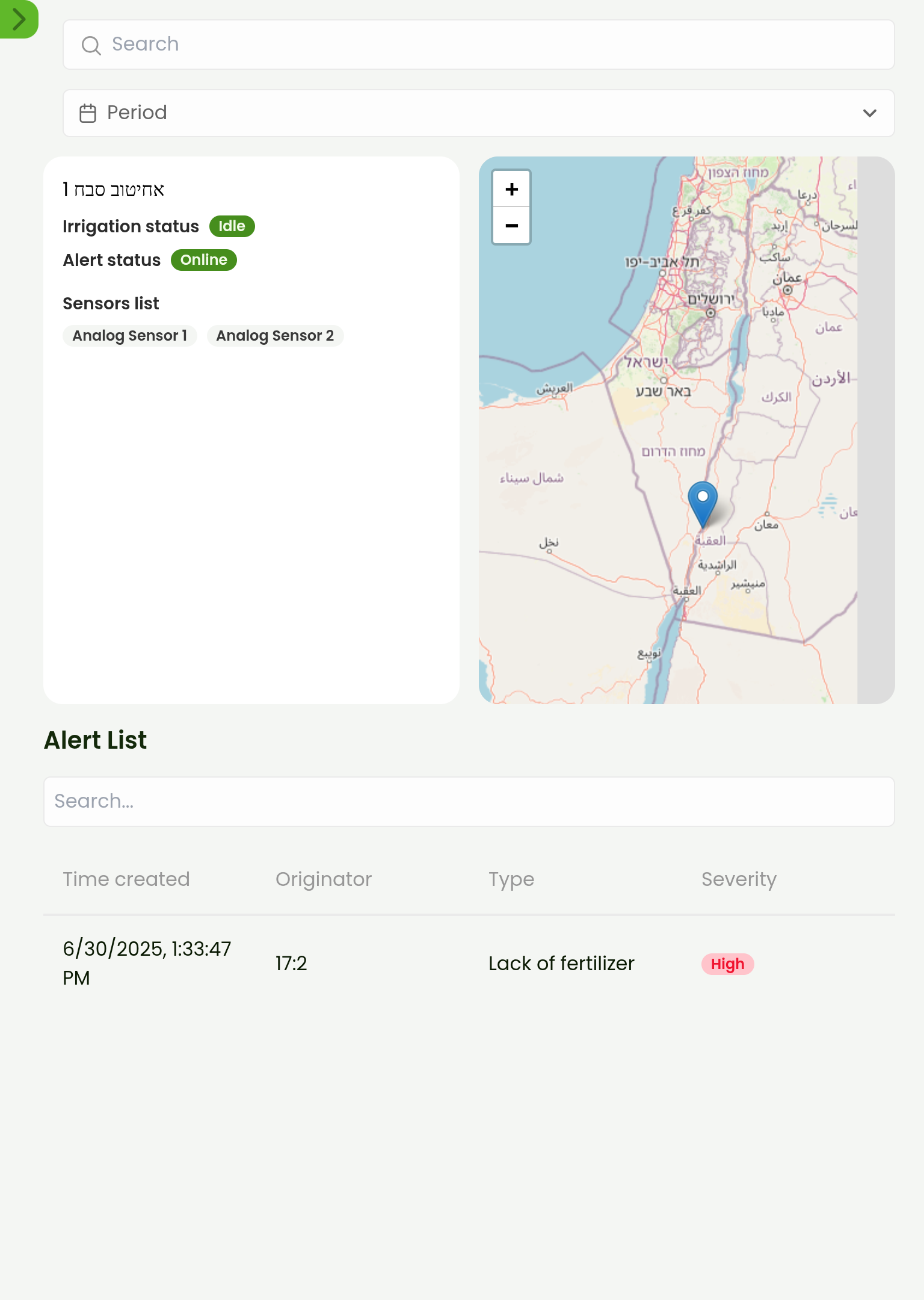The width and height of the screenshot is (924, 1300).
Task: Zoom in on the map
Action: (x=511, y=189)
